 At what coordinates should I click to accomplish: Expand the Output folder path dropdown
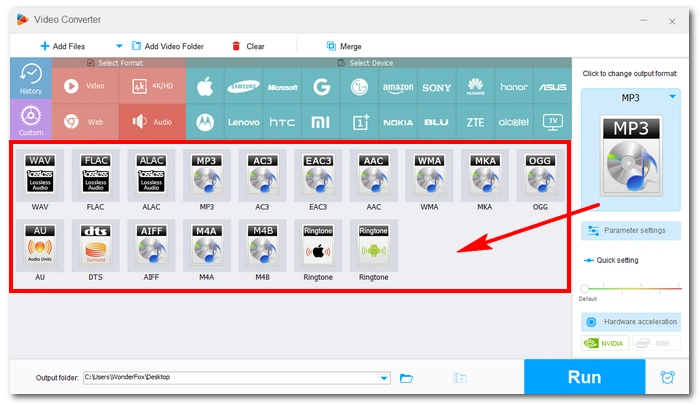click(x=384, y=378)
